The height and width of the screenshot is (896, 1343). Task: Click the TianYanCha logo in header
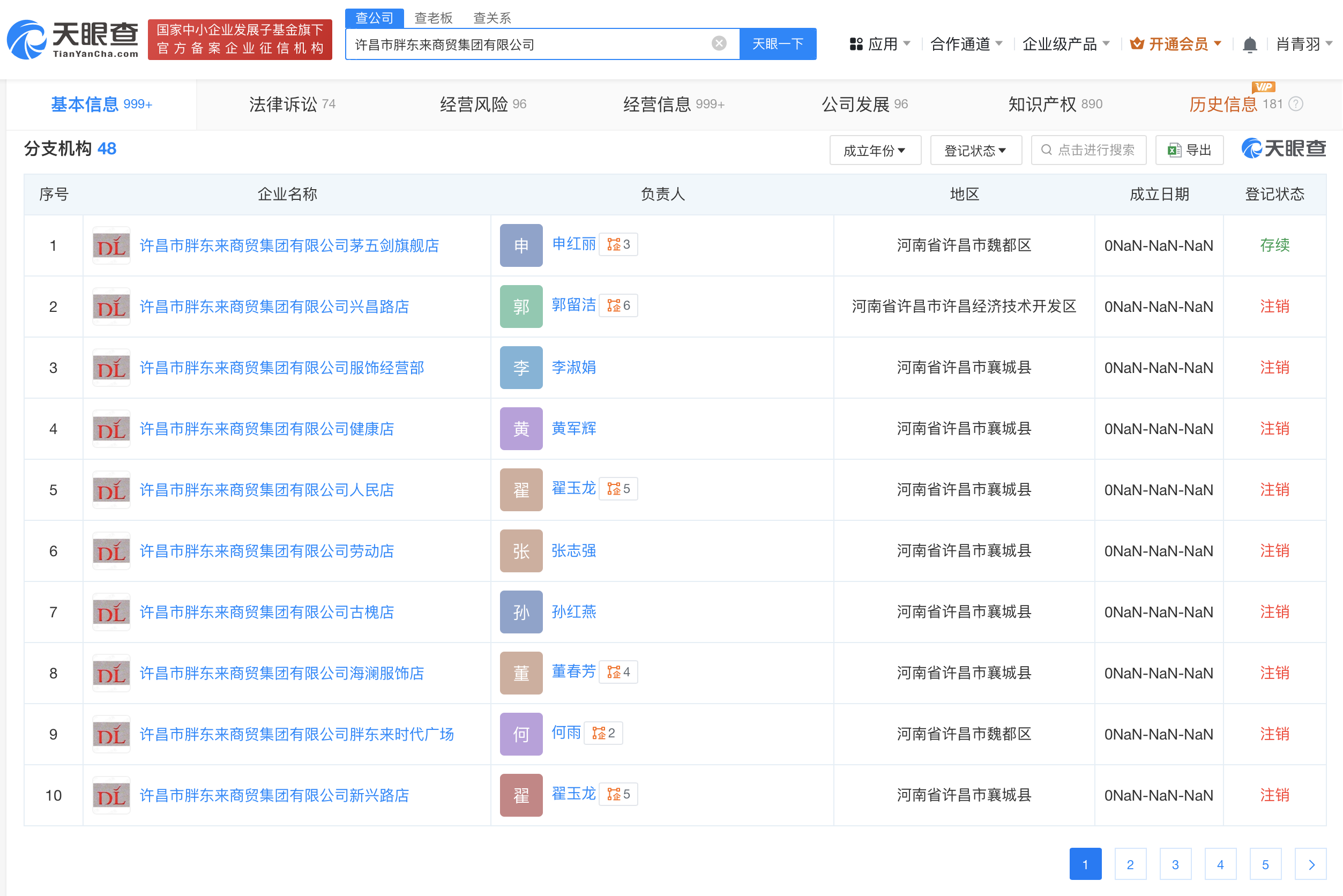click(72, 40)
